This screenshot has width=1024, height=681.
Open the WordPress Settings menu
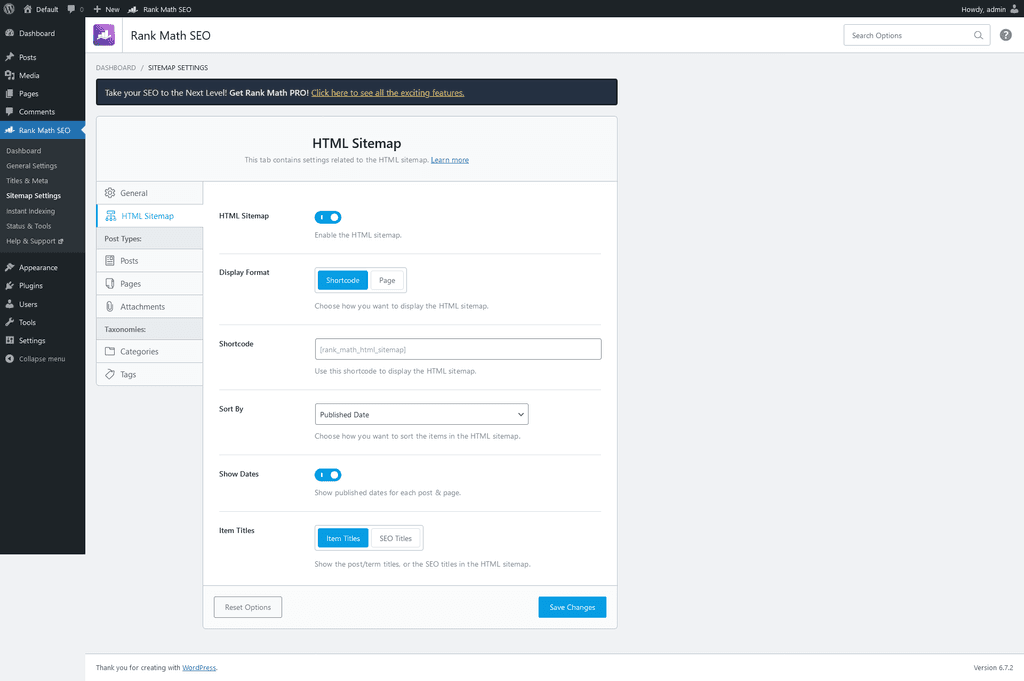[x=42, y=341]
